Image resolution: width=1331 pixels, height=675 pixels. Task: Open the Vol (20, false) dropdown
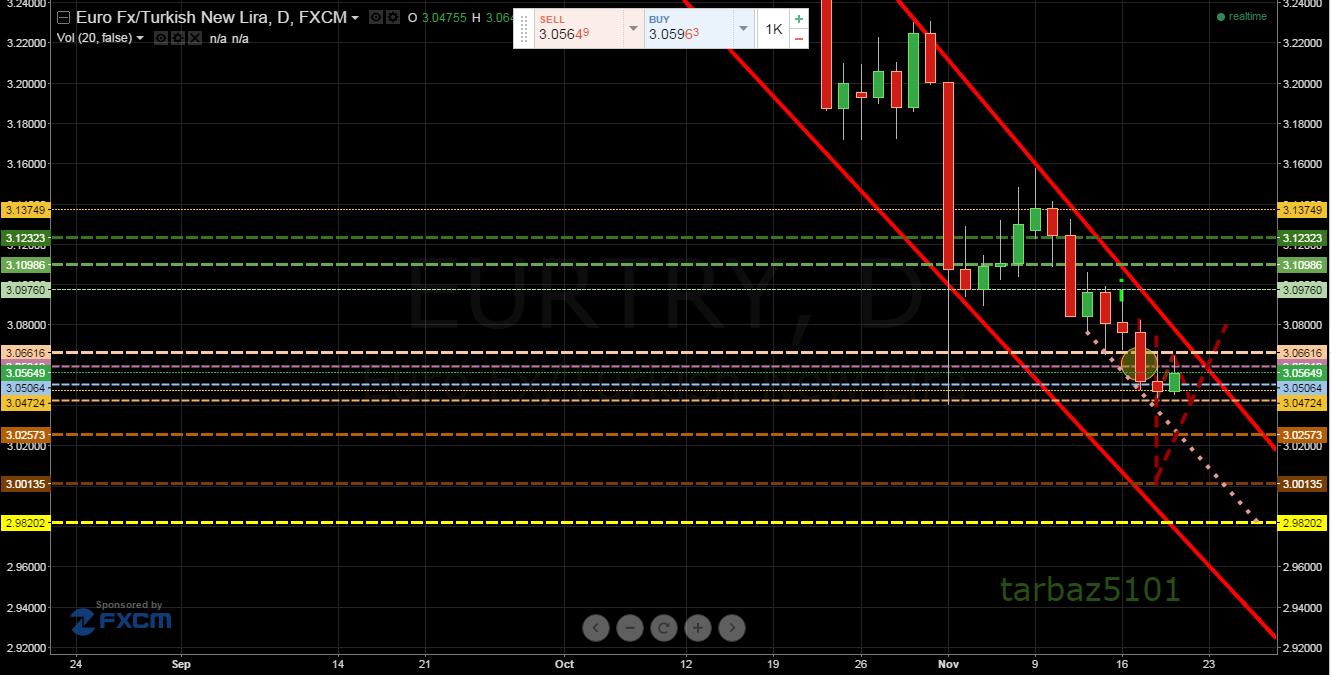pyautogui.click(x=140, y=38)
